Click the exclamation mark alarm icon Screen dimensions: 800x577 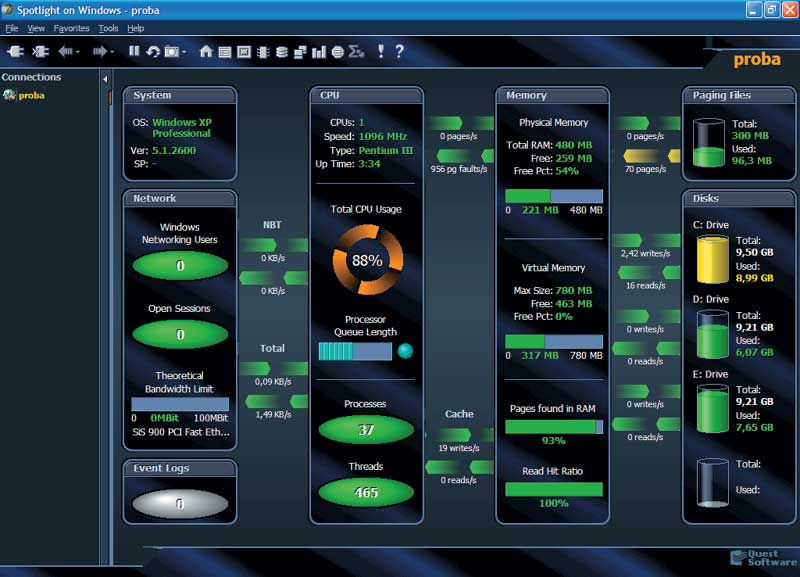(381, 51)
